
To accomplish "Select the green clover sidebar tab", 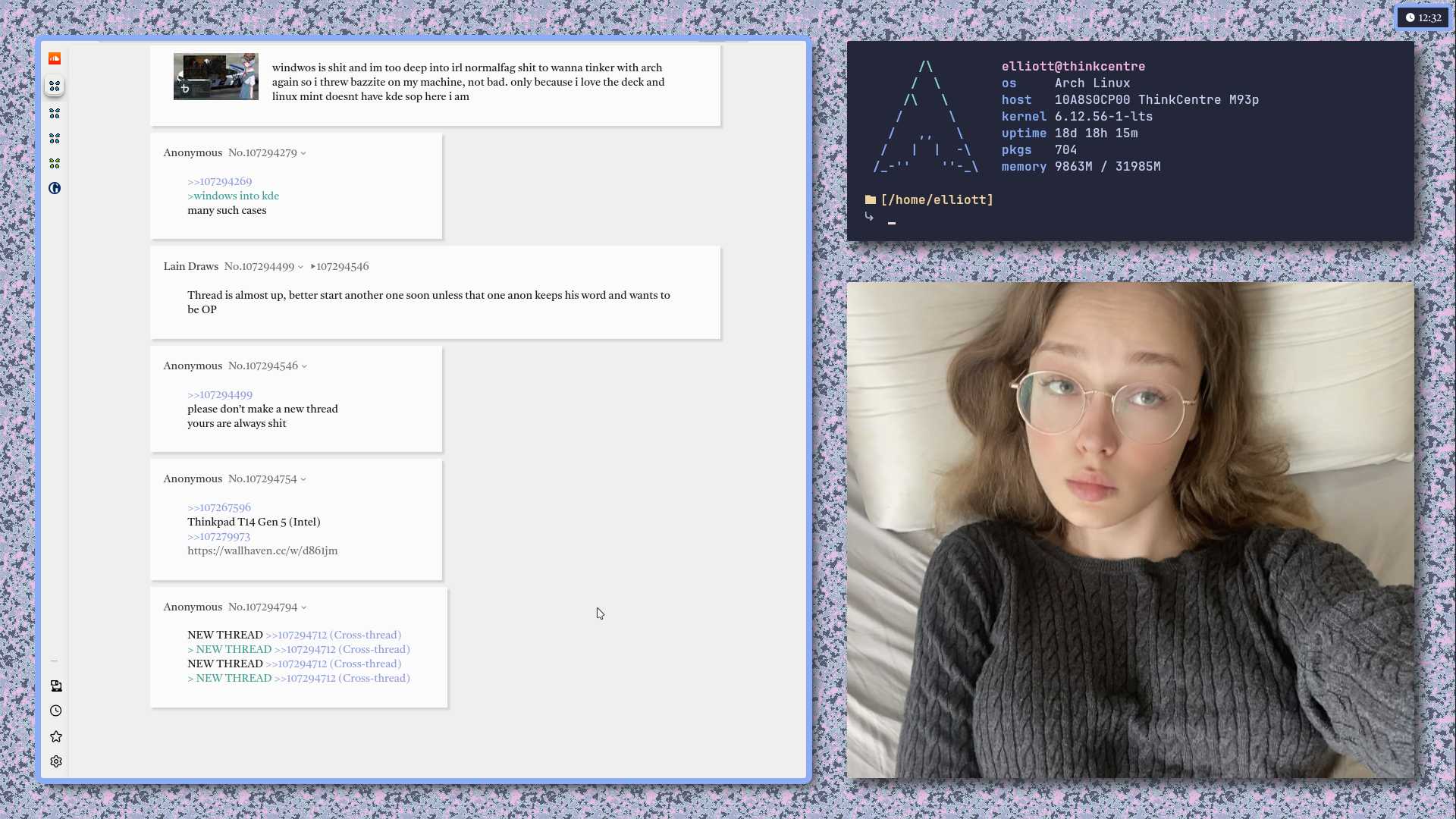I will pyautogui.click(x=55, y=163).
